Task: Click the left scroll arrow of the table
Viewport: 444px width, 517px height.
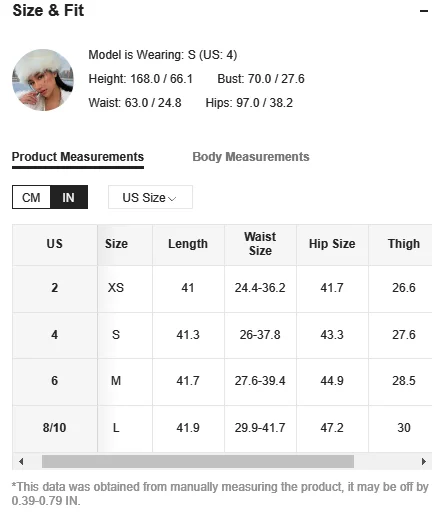Action: tap(21, 461)
